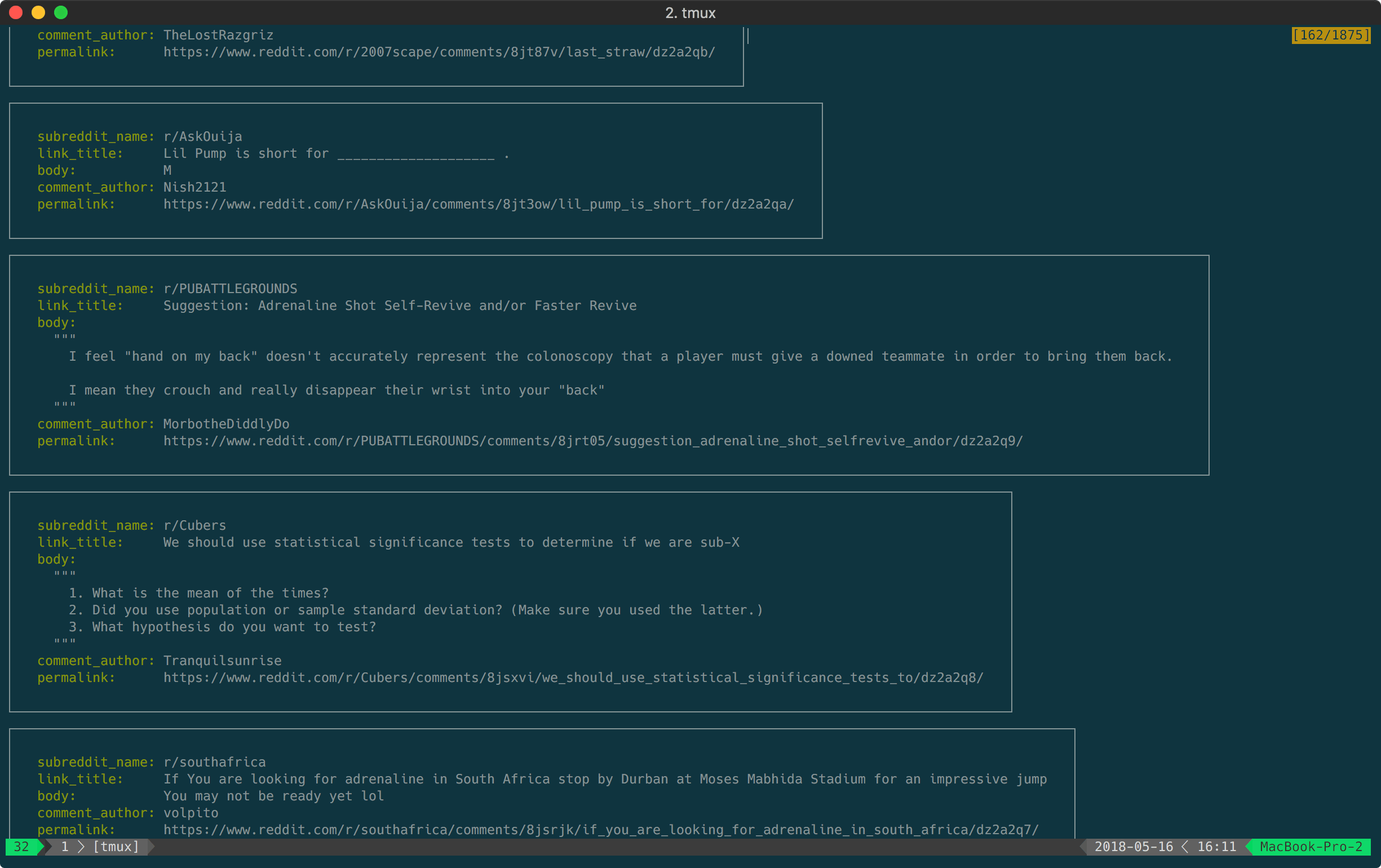The height and width of the screenshot is (868, 1381).
Task: Open the AskOuija lil_pump_is_short_for permalink
Action: (x=479, y=205)
